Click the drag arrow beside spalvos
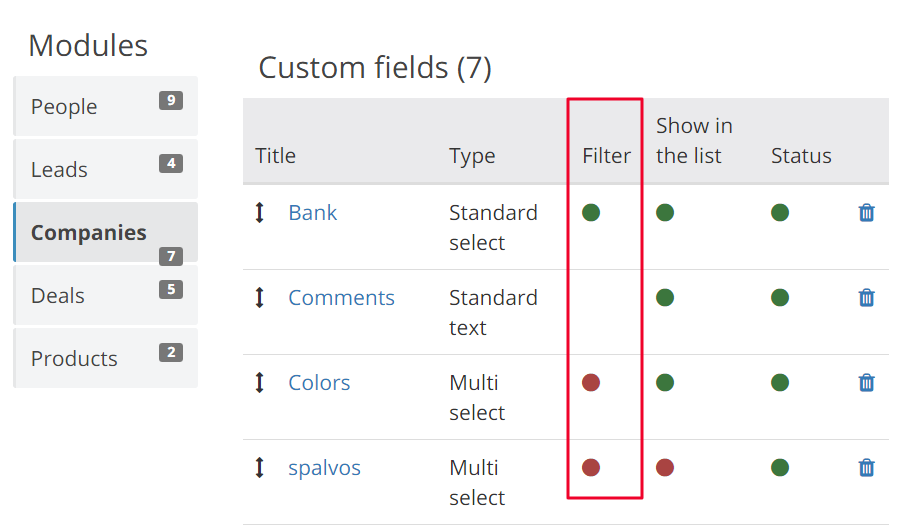Image resolution: width=900 pixels, height=526 pixels. coord(259,467)
